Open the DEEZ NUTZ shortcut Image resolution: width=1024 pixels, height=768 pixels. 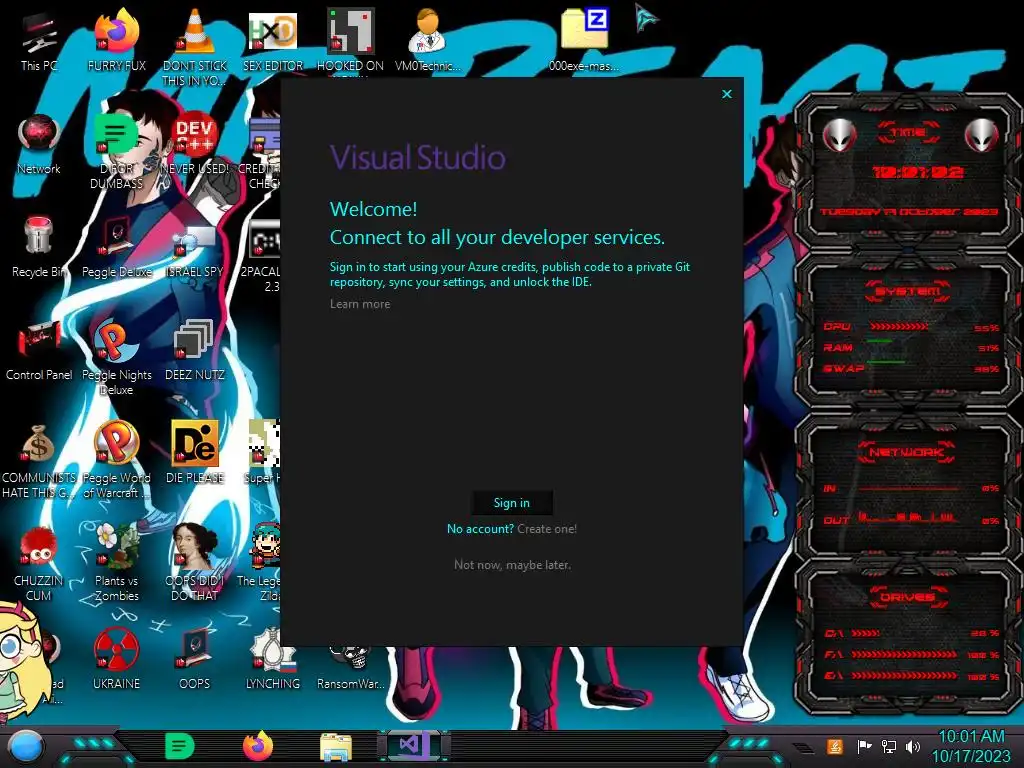195,350
